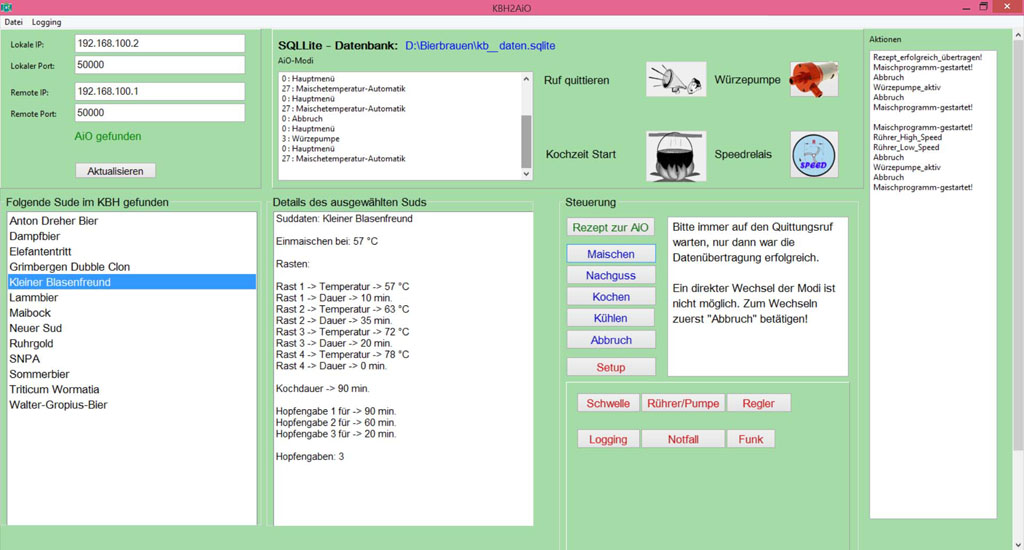Open the Logging menu

[46, 21]
